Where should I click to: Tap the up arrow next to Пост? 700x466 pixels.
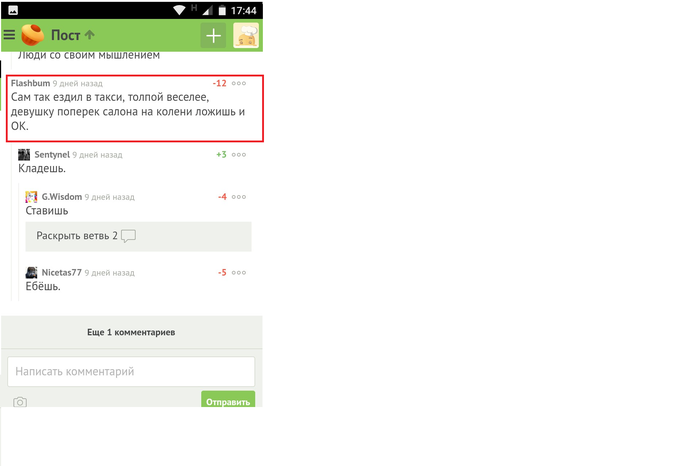(90, 35)
